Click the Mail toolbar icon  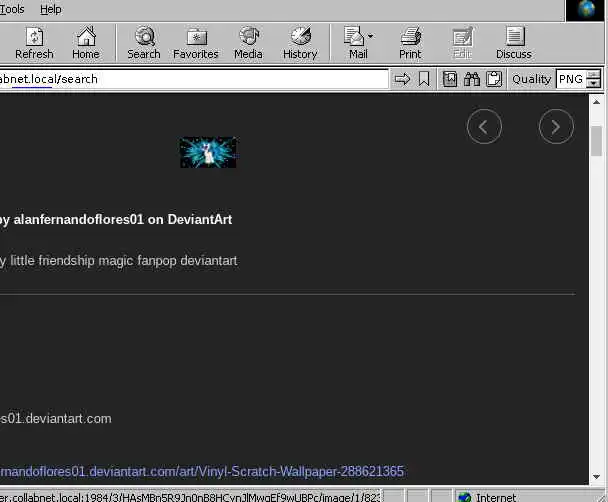355,43
